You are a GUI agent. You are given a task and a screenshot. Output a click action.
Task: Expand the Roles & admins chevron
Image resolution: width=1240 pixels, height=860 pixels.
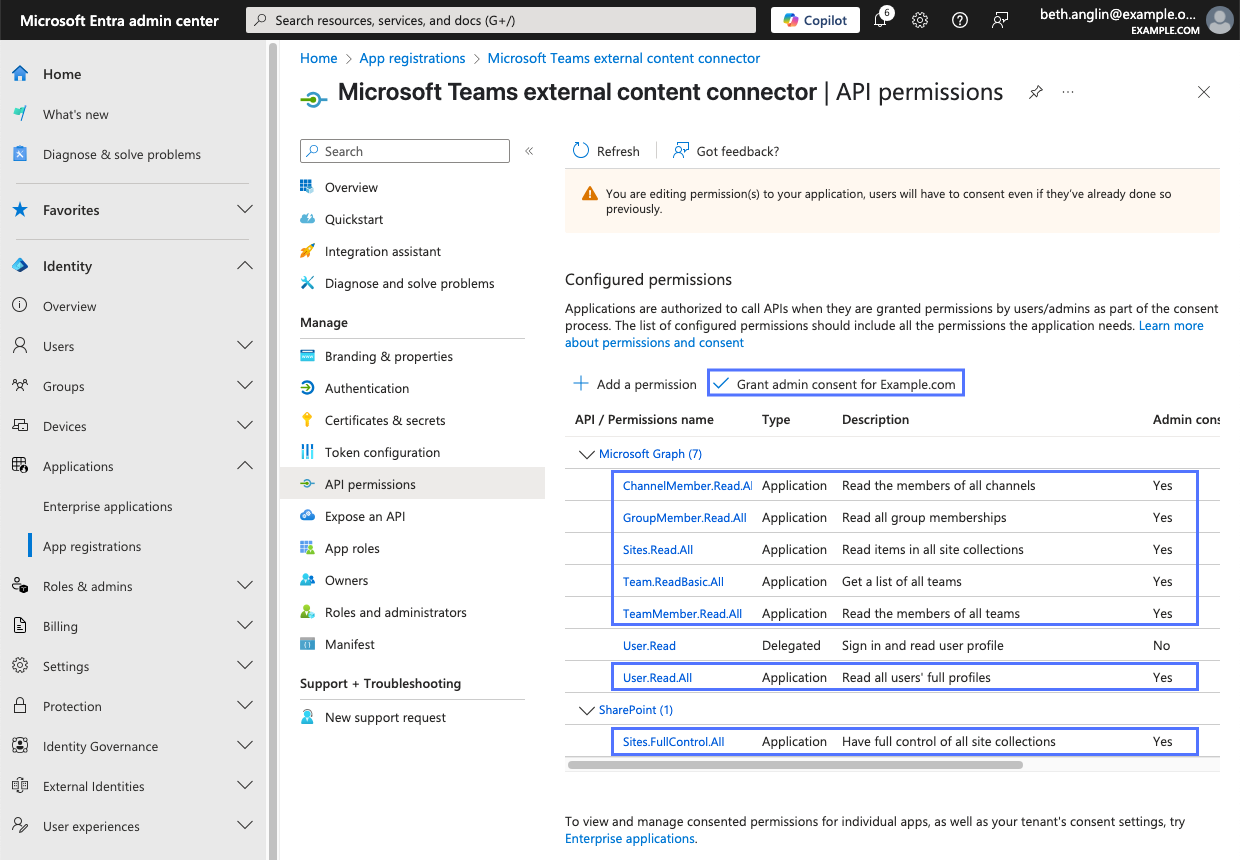tap(245, 586)
